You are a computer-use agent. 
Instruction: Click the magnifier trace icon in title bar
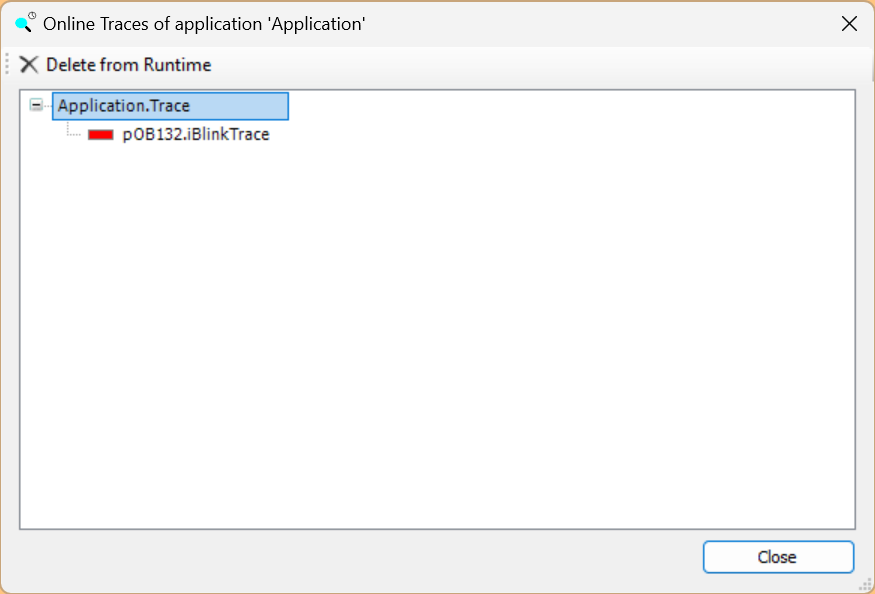(25, 23)
